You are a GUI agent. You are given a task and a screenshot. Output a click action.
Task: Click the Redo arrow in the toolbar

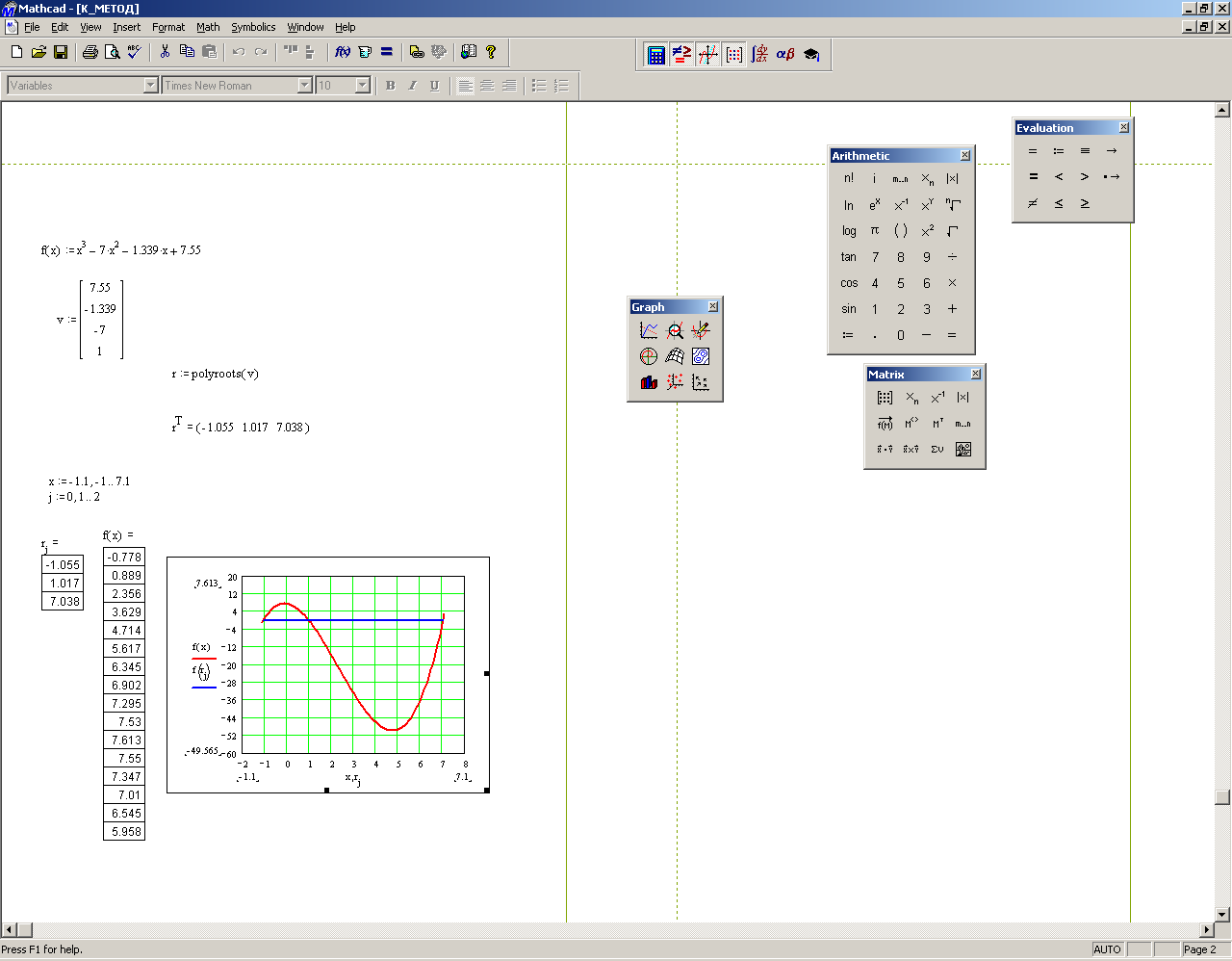261,52
